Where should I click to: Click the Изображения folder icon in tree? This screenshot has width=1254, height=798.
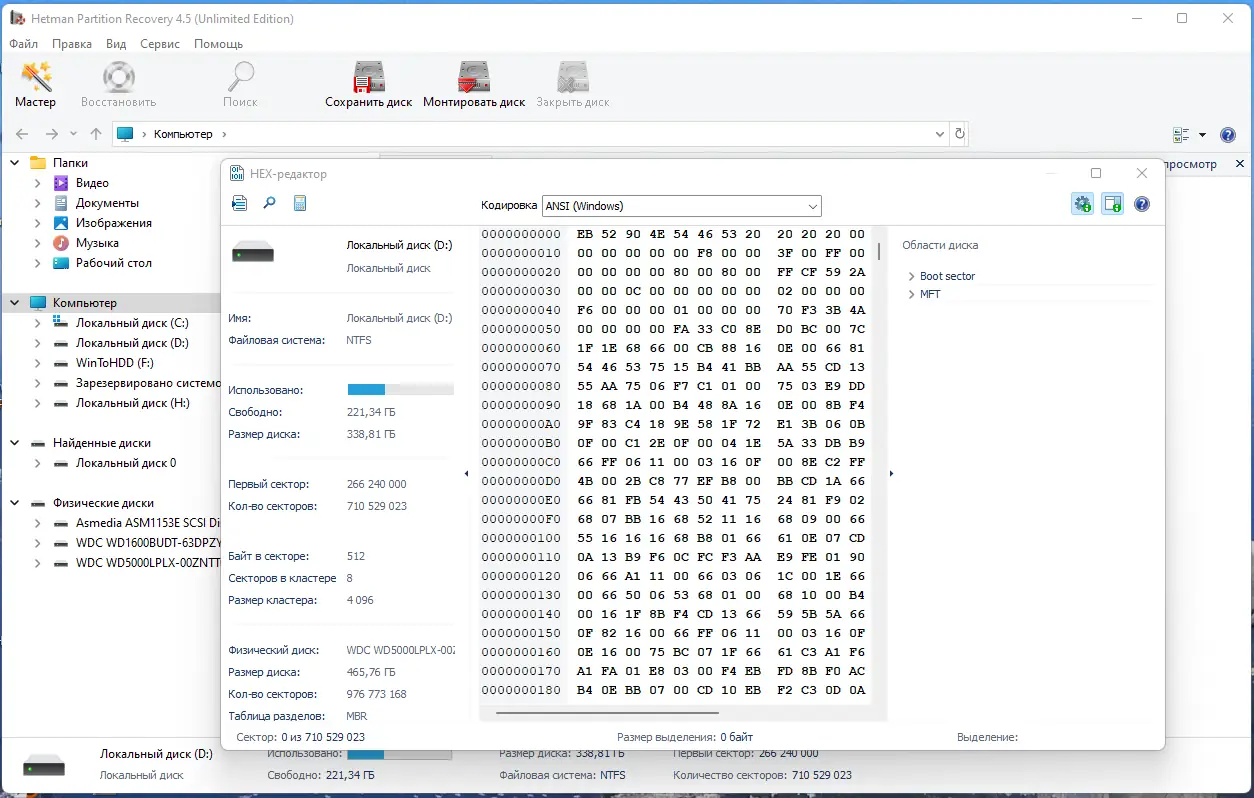61,223
